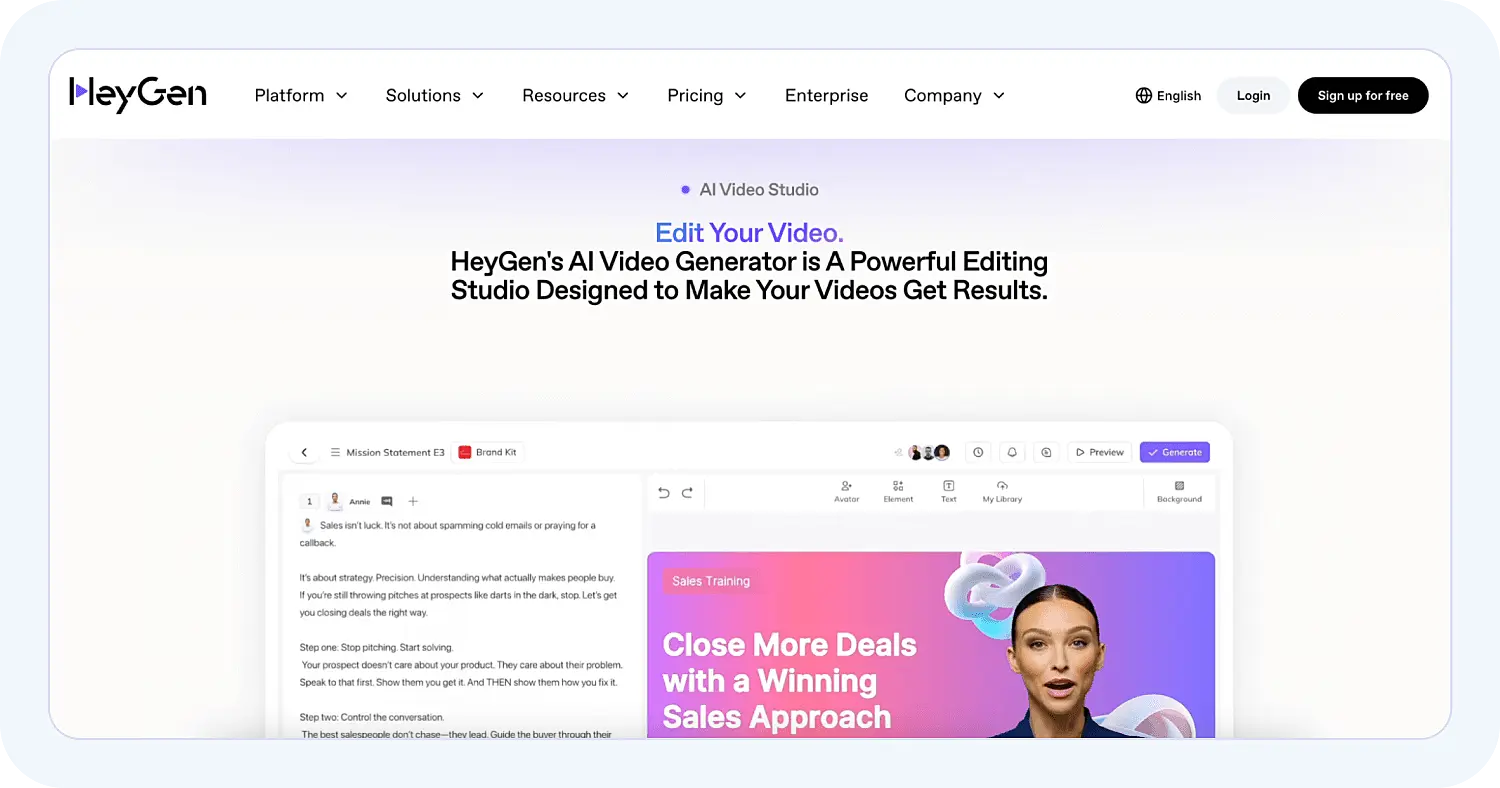Click the Generate button
The image size is (1500, 788).
click(1174, 452)
